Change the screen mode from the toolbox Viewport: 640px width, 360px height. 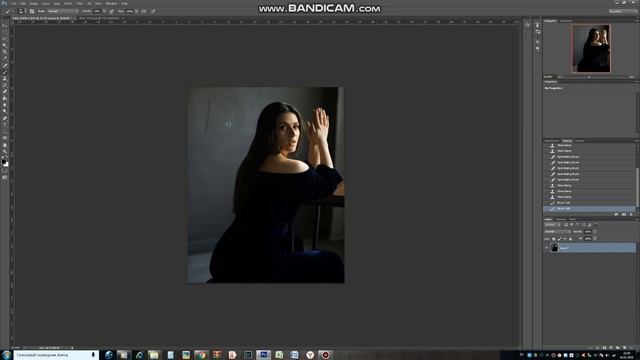point(5,177)
